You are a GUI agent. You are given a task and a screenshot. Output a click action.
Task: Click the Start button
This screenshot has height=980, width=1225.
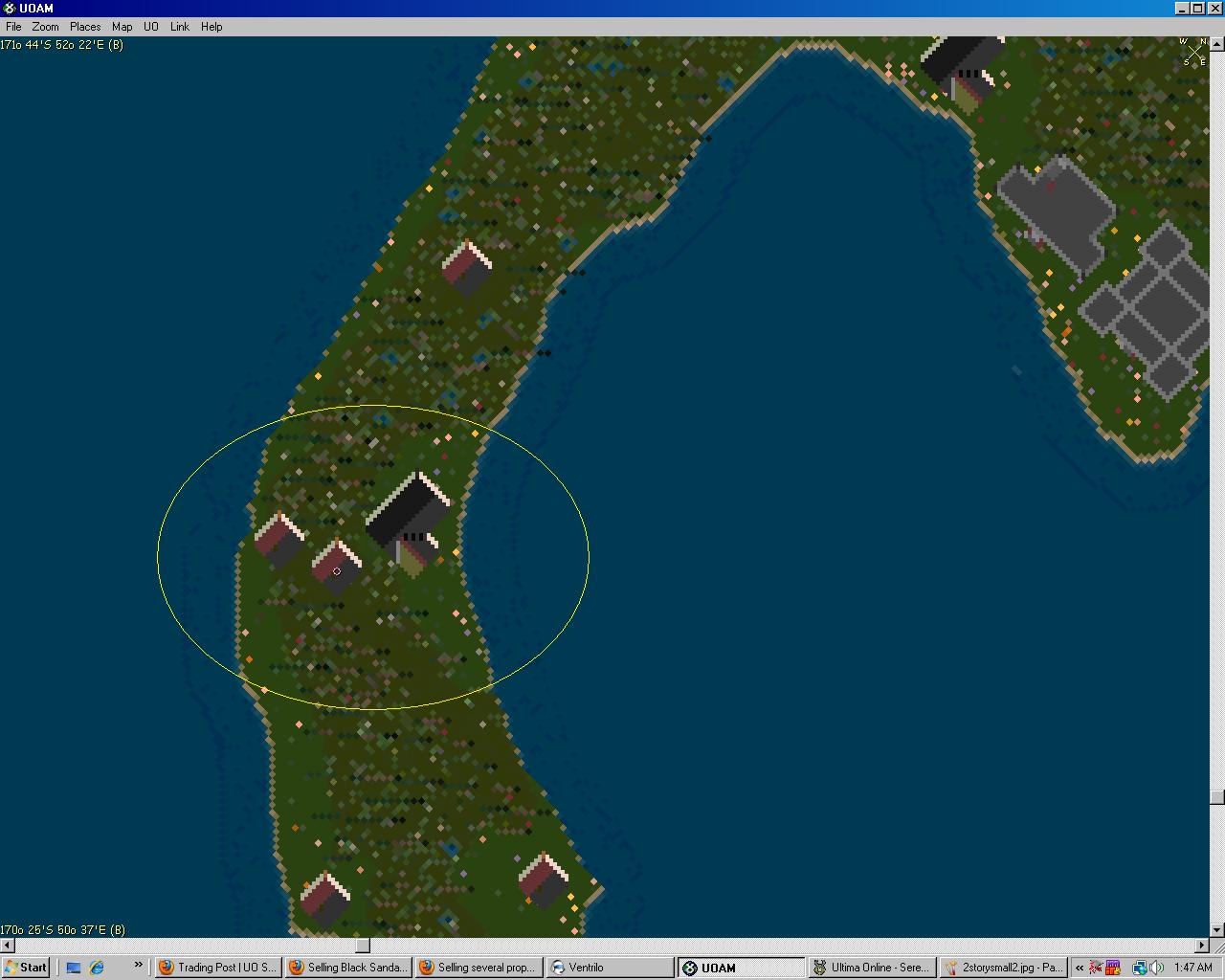(26, 968)
